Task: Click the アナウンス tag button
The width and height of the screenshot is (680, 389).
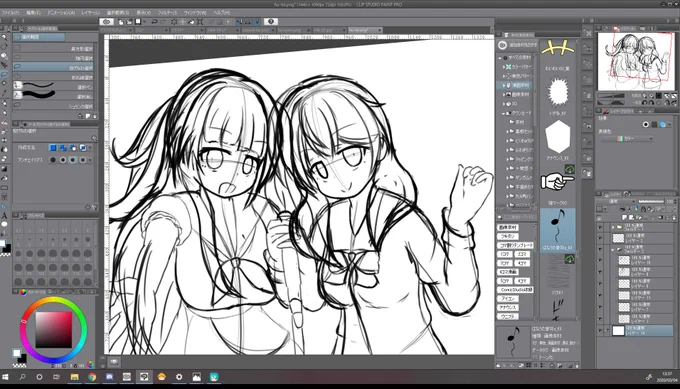Action: [507, 307]
